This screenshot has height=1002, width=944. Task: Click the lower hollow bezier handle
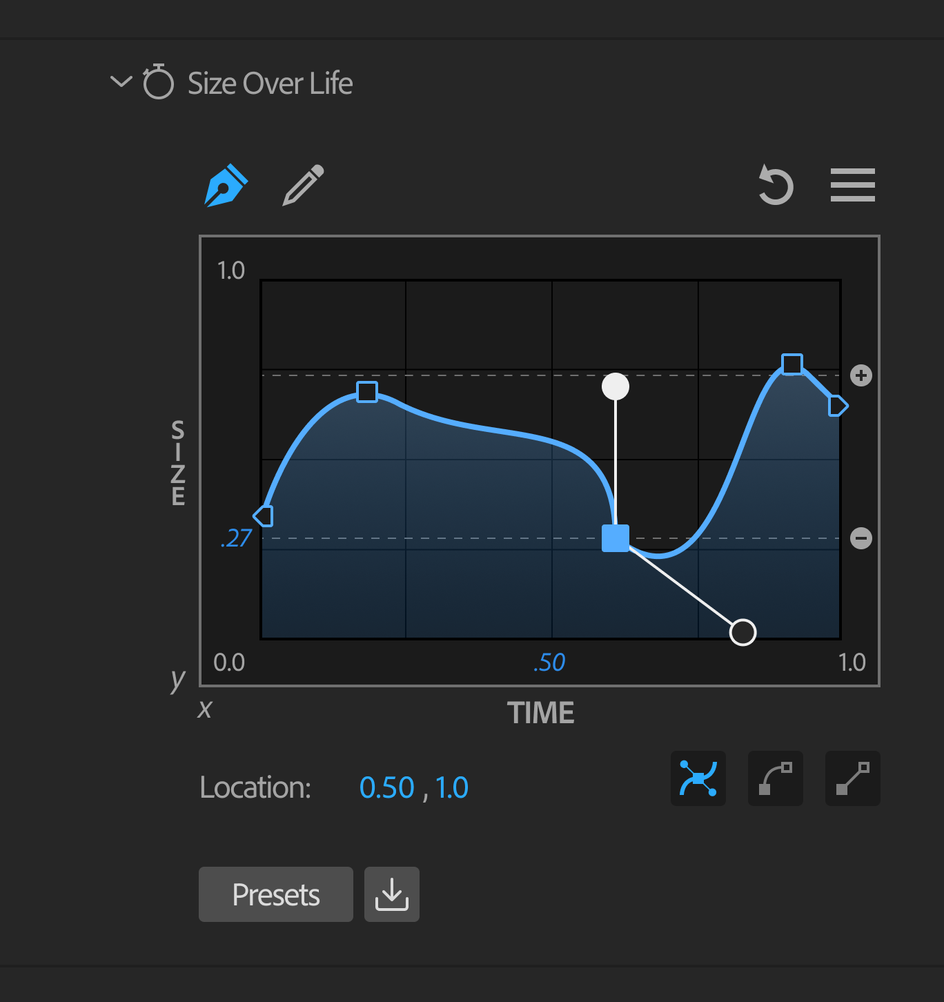pyautogui.click(x=743, y=633)
